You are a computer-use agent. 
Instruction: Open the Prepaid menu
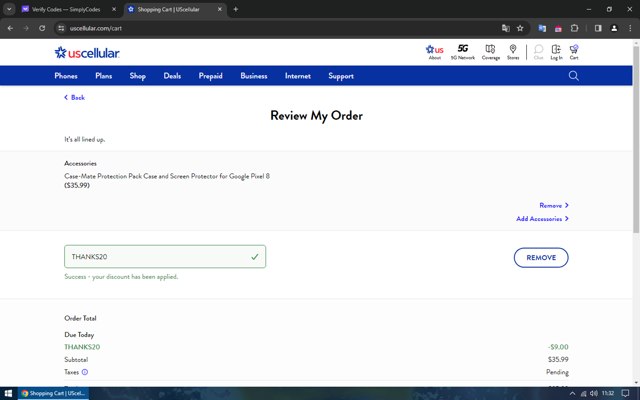coord(211,76)
